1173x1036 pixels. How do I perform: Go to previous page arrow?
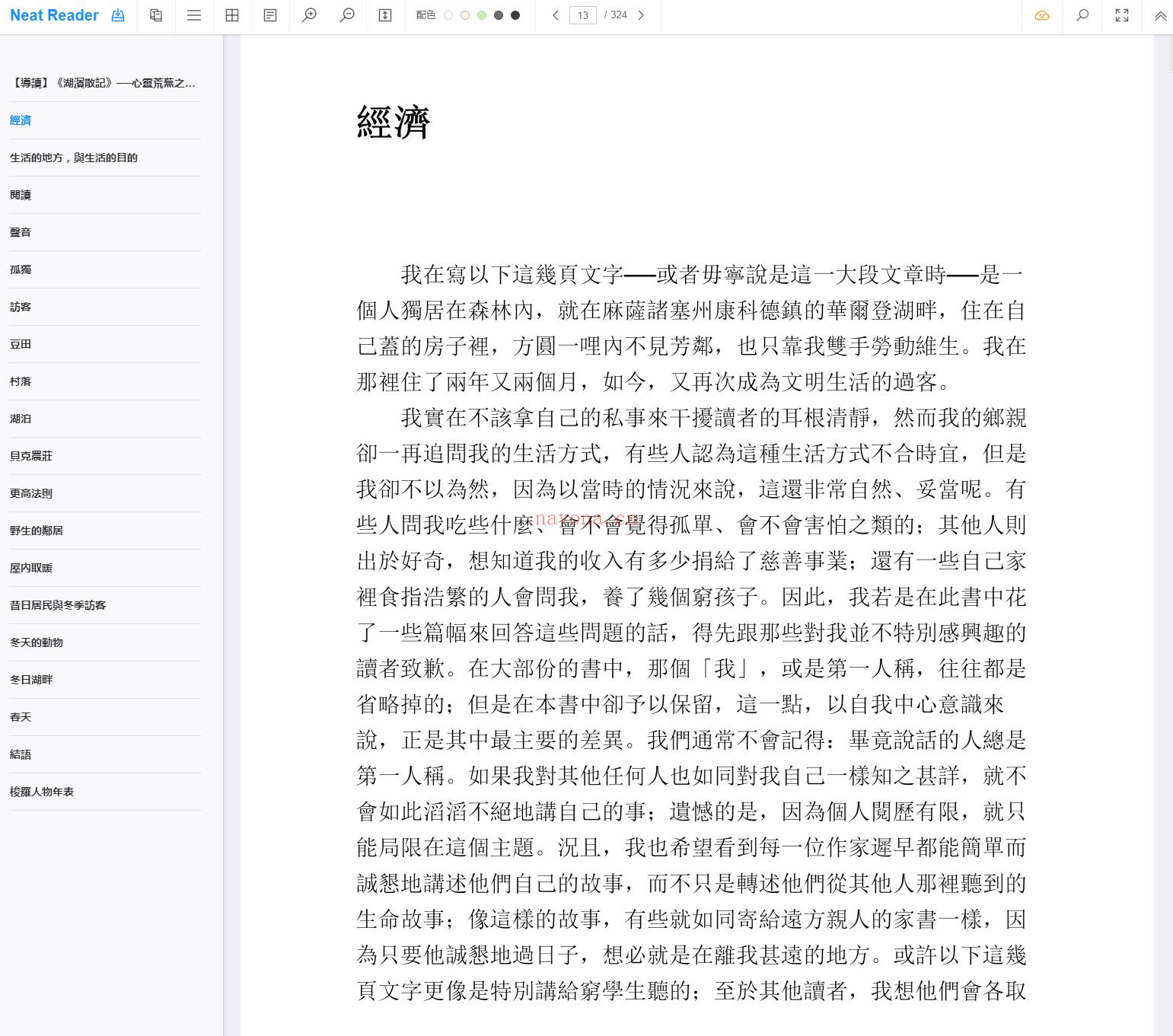pos(556,15)
